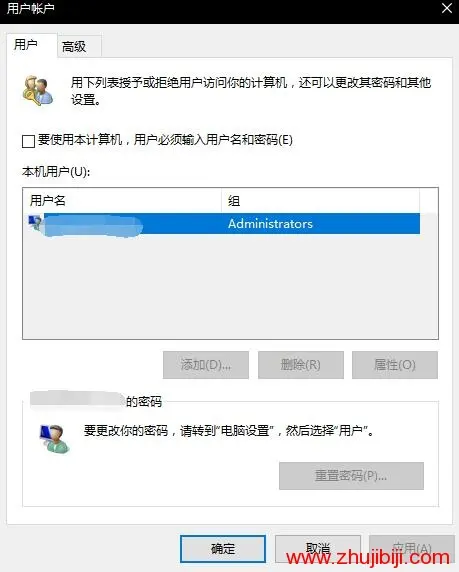
Task: Click the 组 column header
Action: point(320,200)
